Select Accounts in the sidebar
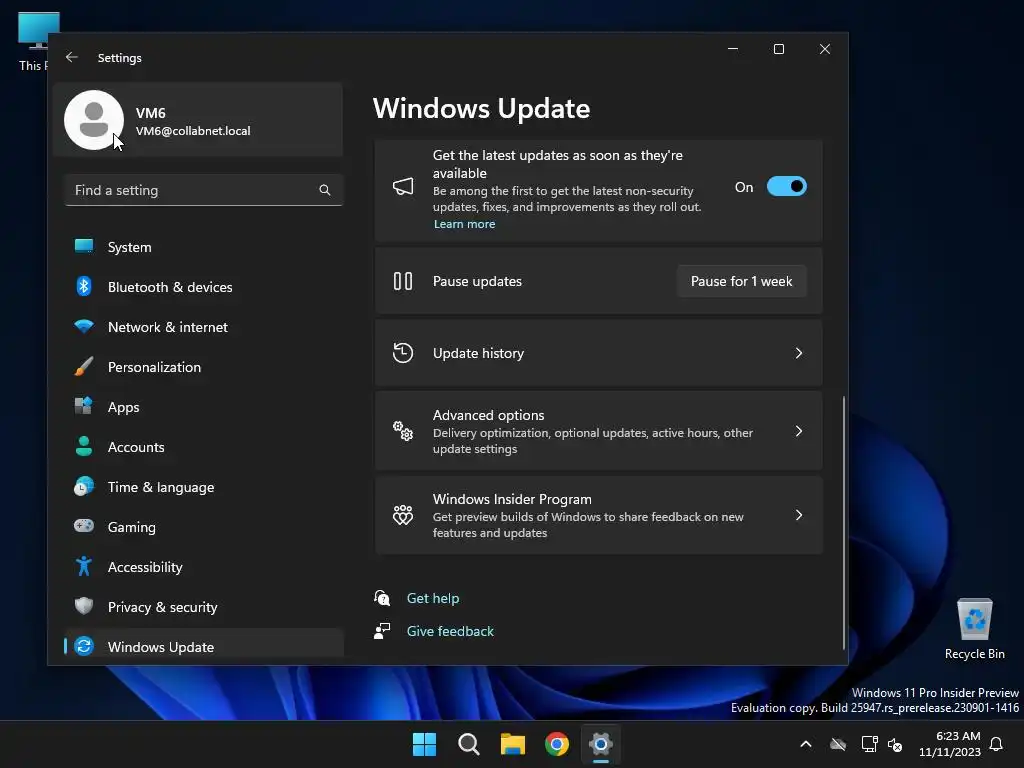 point(204,447)
